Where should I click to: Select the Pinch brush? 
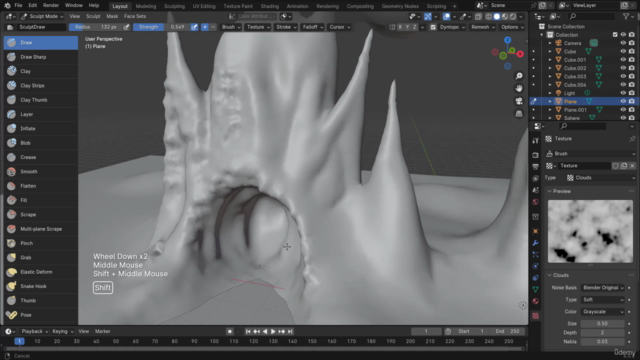pos(41,243)
